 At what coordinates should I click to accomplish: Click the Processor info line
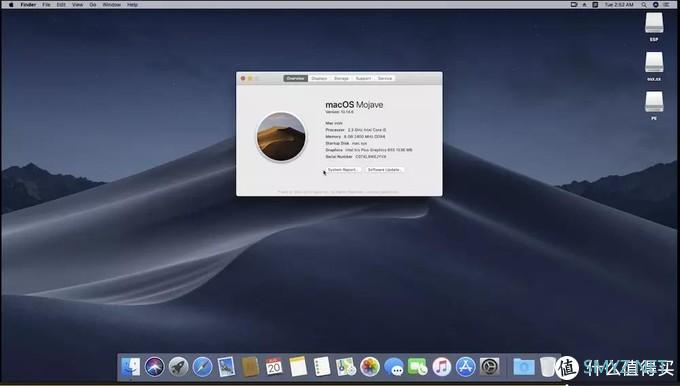[356, 130]
